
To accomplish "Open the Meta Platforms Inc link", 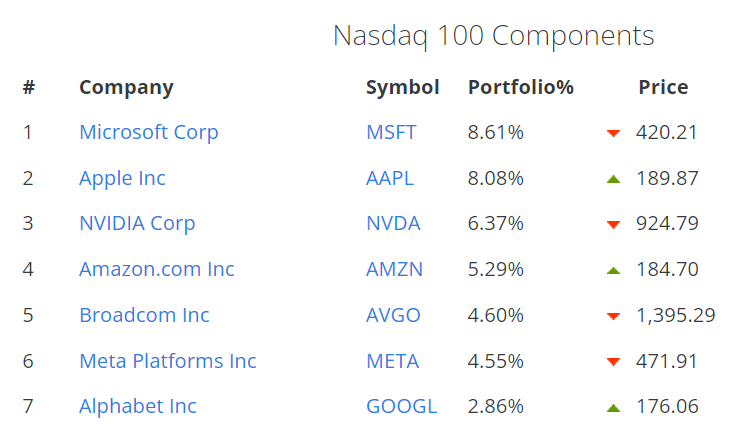I will tap(168, 361).
